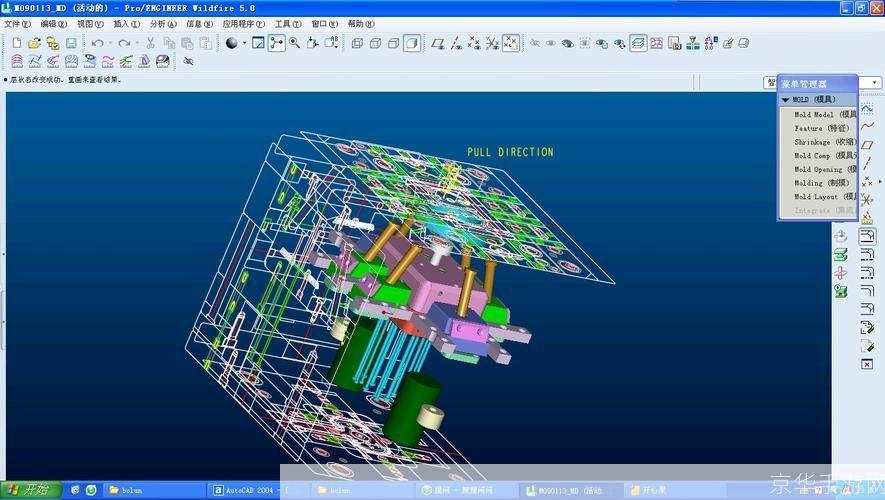This screenshot has height=500, width=885.
Task: Select the Zoom In magnifier icon
Action: [x=296, y=43]
